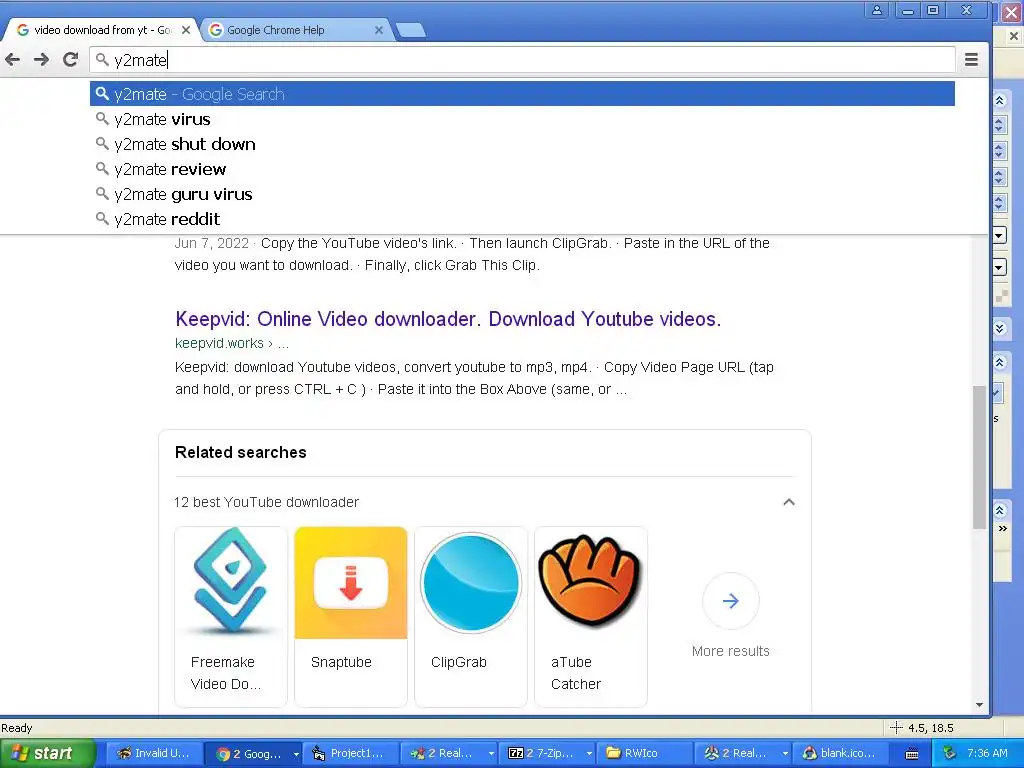
Task: Toggle the checked checkbox in background side panel
Action: [996, 392]
